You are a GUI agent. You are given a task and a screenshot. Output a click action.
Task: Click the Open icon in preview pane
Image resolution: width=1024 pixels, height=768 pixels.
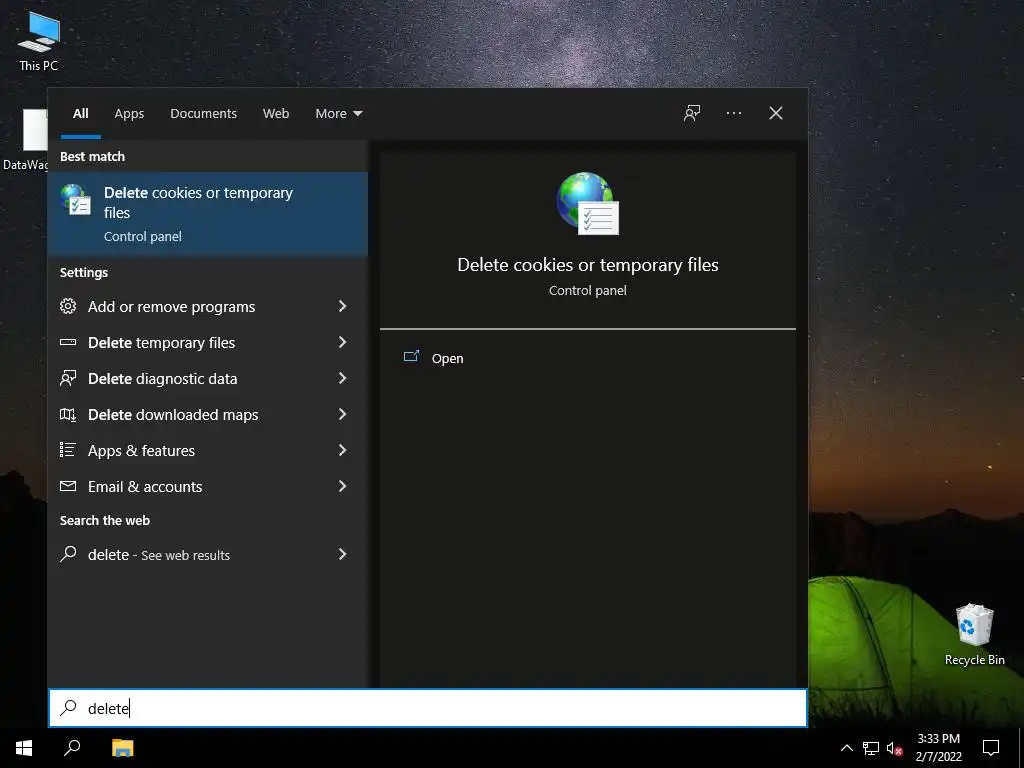point(411,357)
